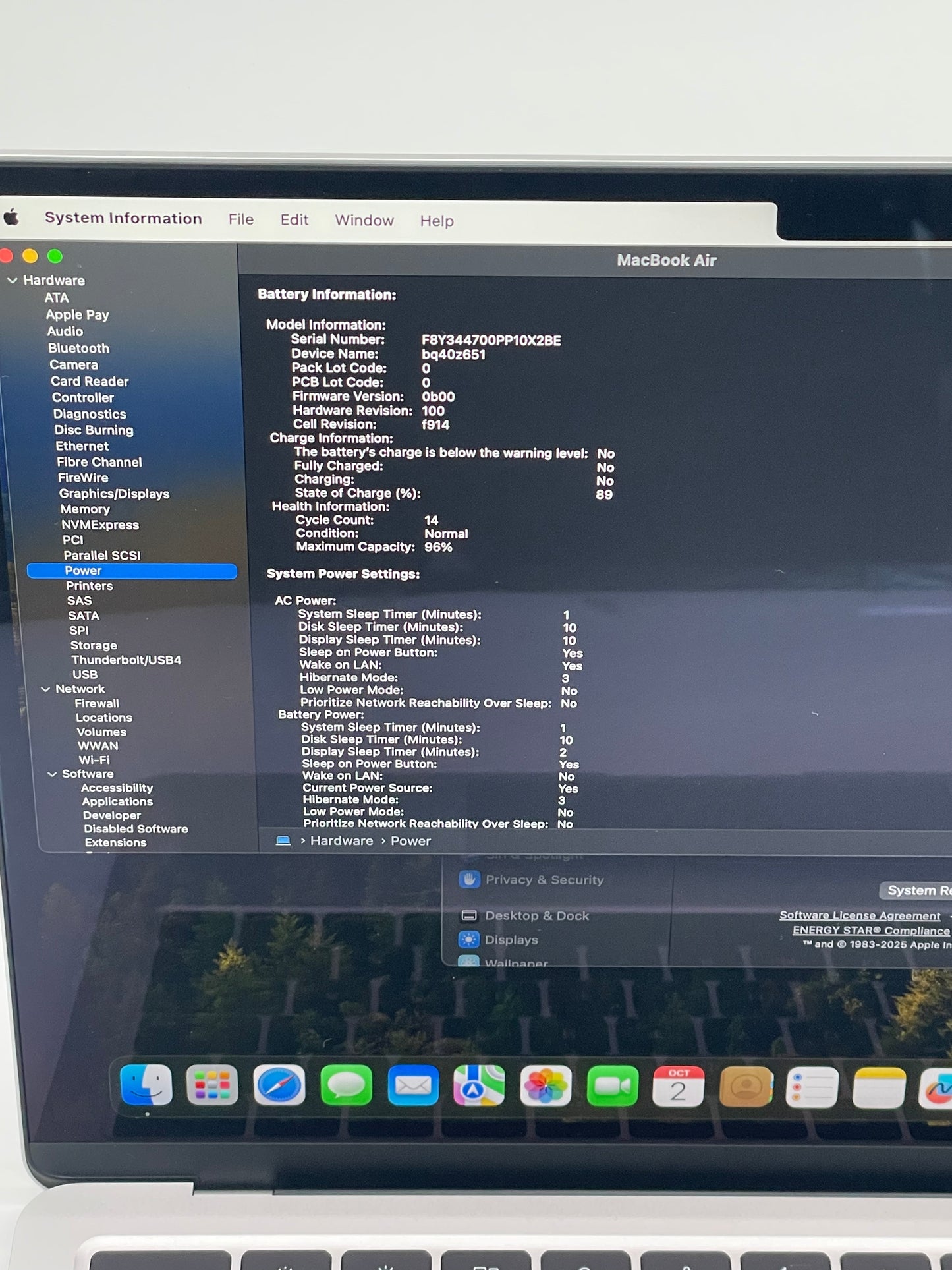Open Maps app in the Dock
The width and height of the screenshot is (952, 1270).
click(x=479, y=1085)
